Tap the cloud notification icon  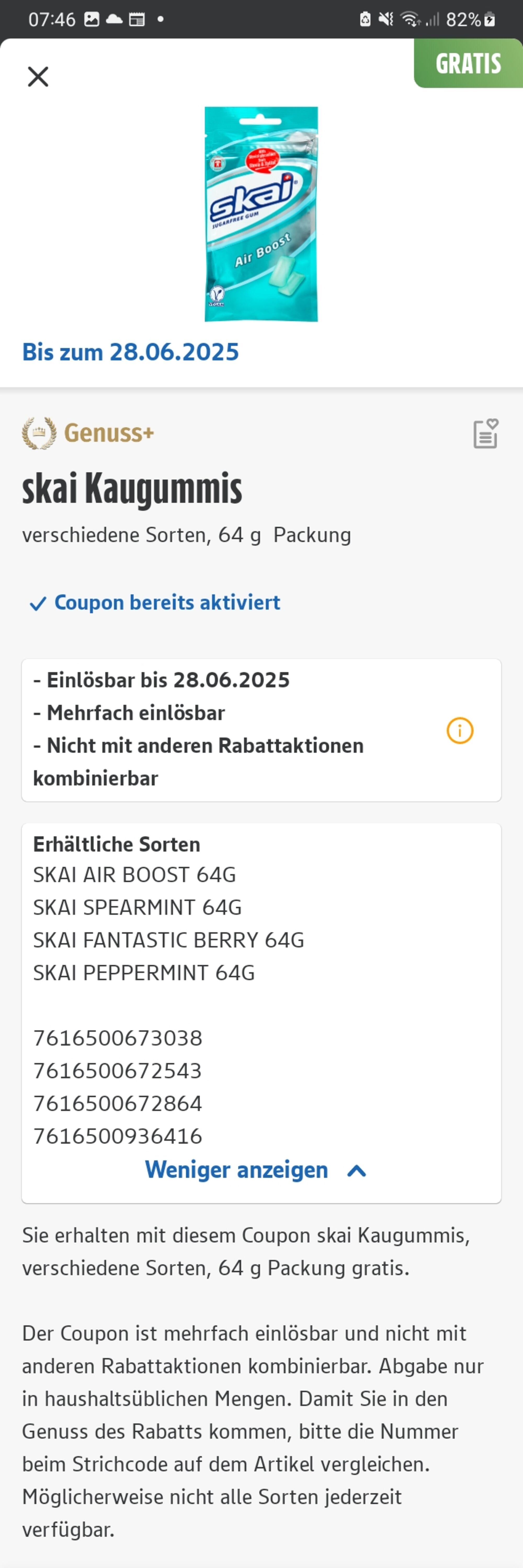pos(114,19)
